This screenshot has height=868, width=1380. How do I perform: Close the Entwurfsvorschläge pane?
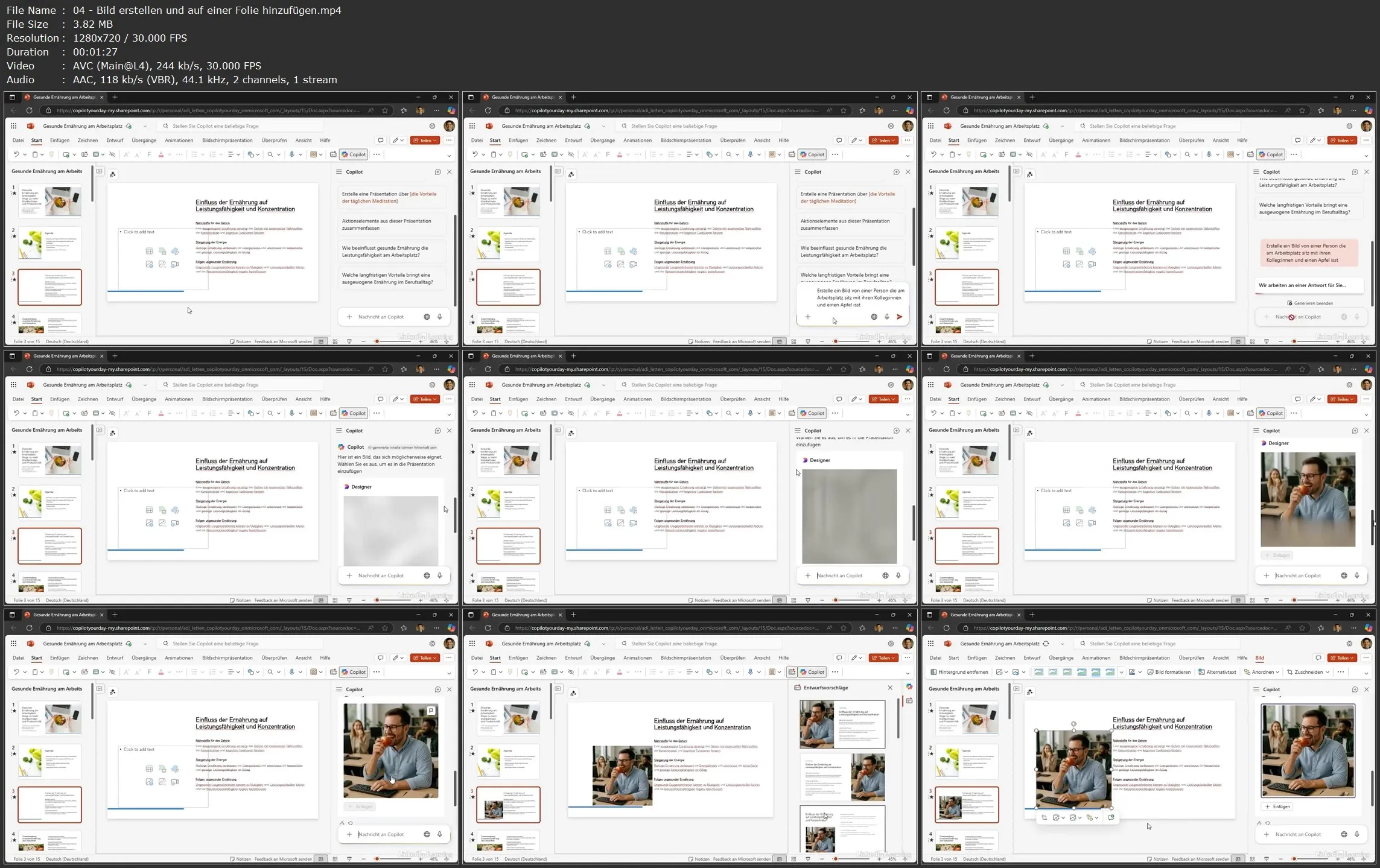pyautogui.click(x=890, y=688)
